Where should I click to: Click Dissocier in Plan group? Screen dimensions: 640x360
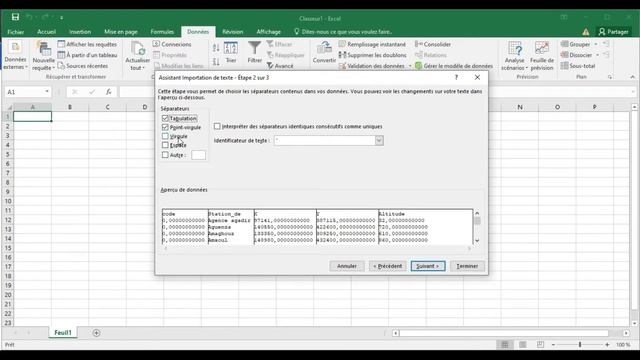[576, 55]
